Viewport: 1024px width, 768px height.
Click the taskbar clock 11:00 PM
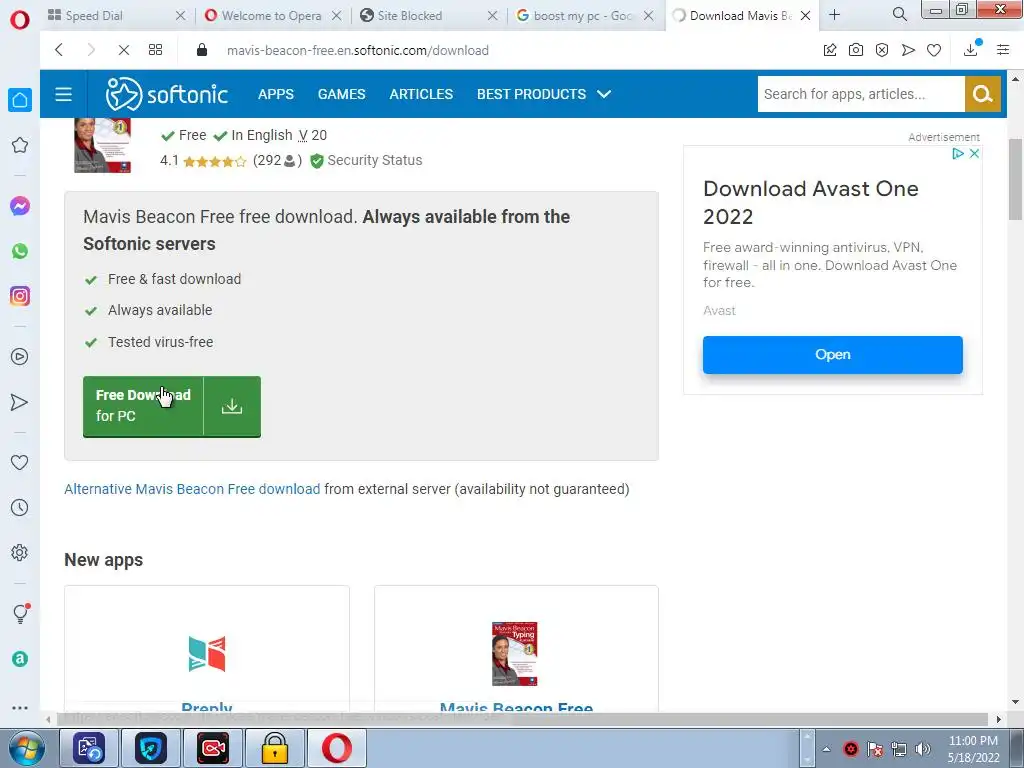973,741
